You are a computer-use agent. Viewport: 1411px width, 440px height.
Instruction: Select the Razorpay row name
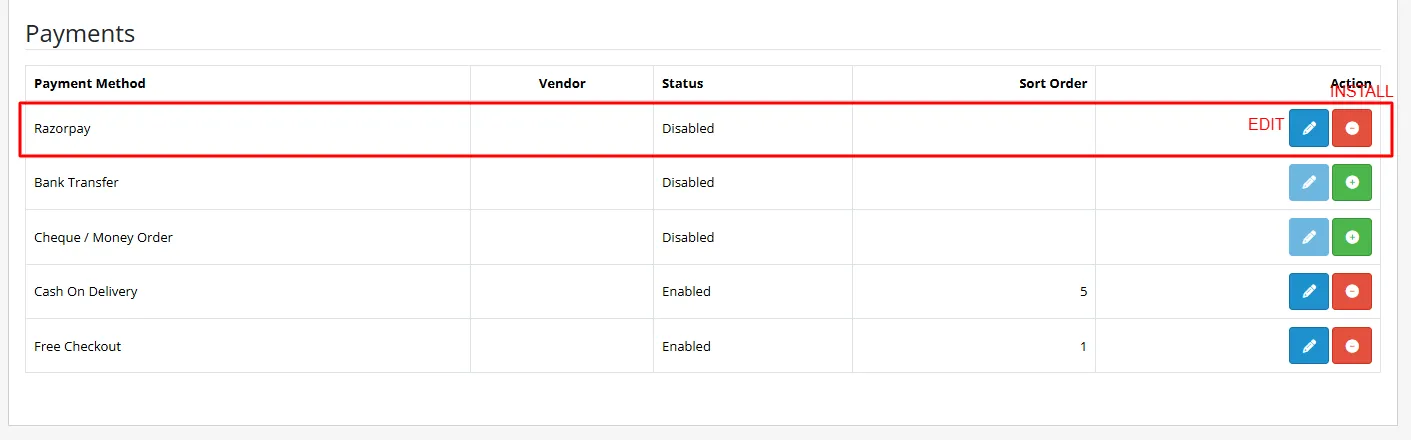click(62, 129)
